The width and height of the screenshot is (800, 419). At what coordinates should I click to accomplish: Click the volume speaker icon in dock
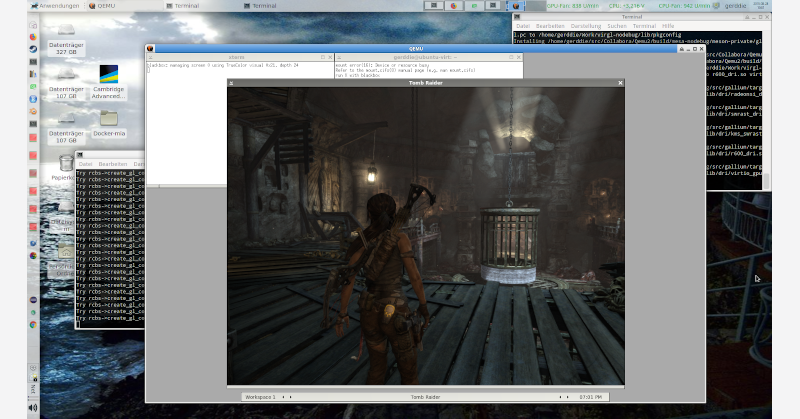(33, 407)
